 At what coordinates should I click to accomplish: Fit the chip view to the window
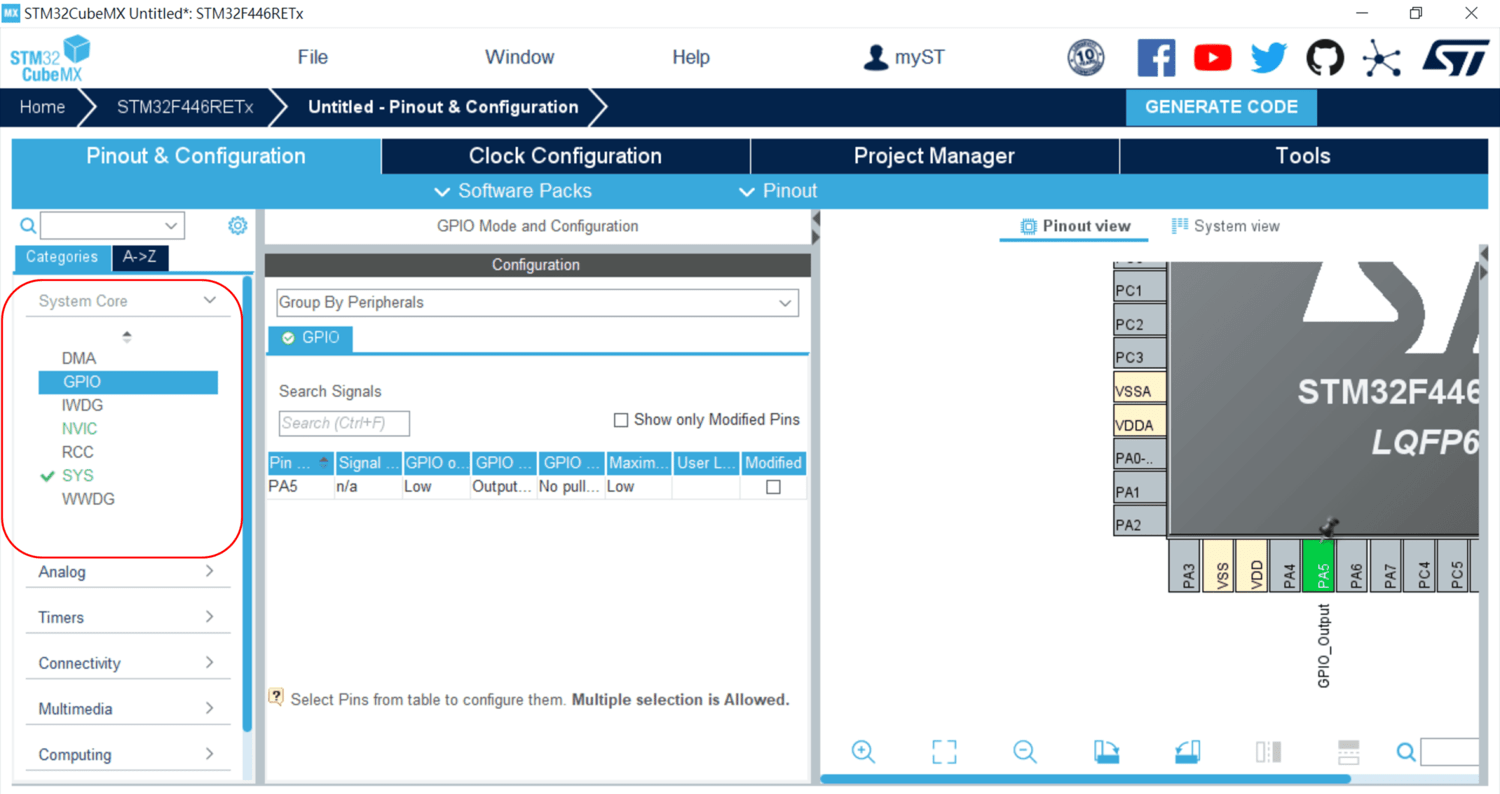(x=944, y=751)
